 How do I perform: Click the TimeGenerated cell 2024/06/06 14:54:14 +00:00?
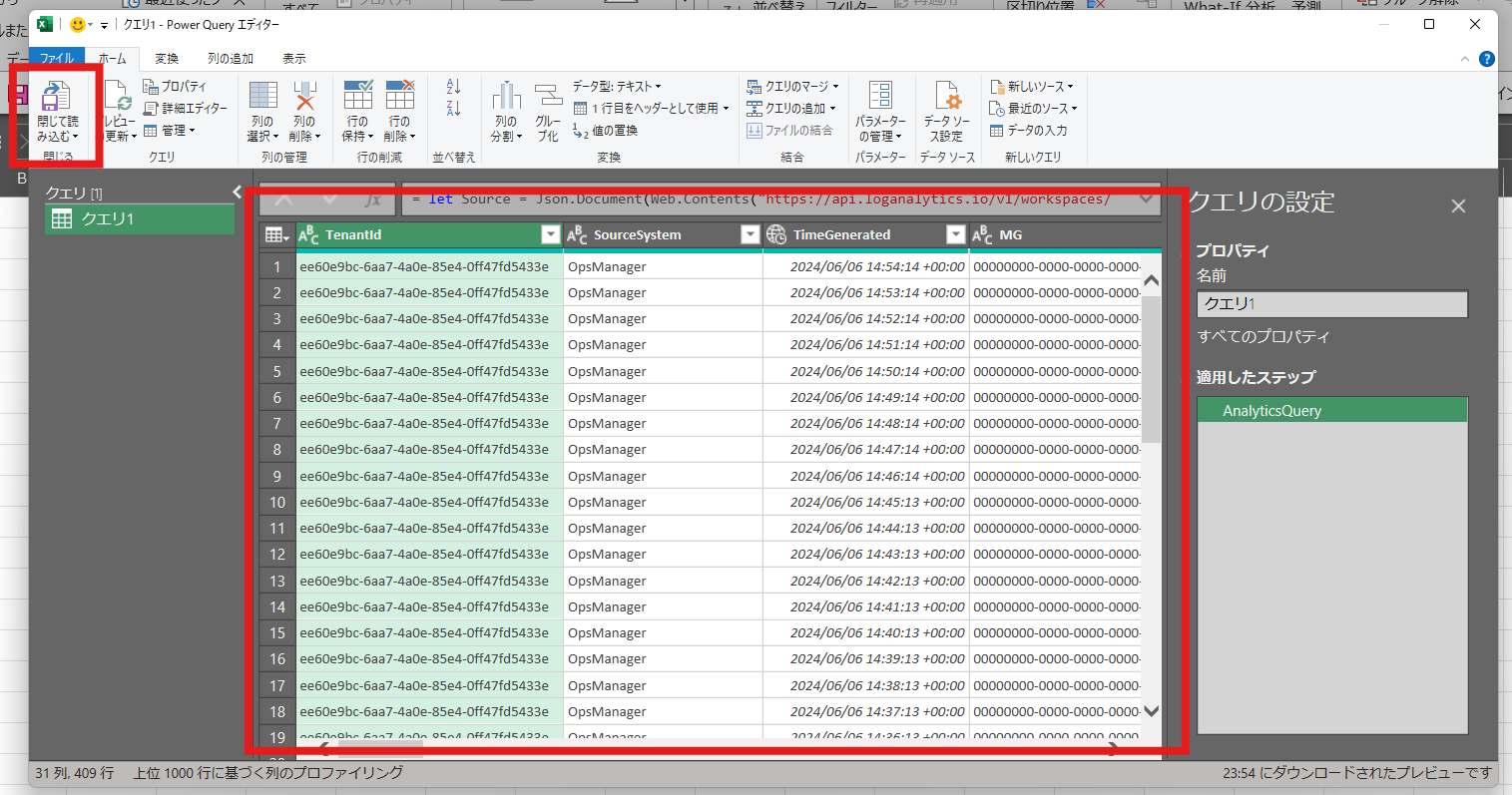tap(866, 267)
